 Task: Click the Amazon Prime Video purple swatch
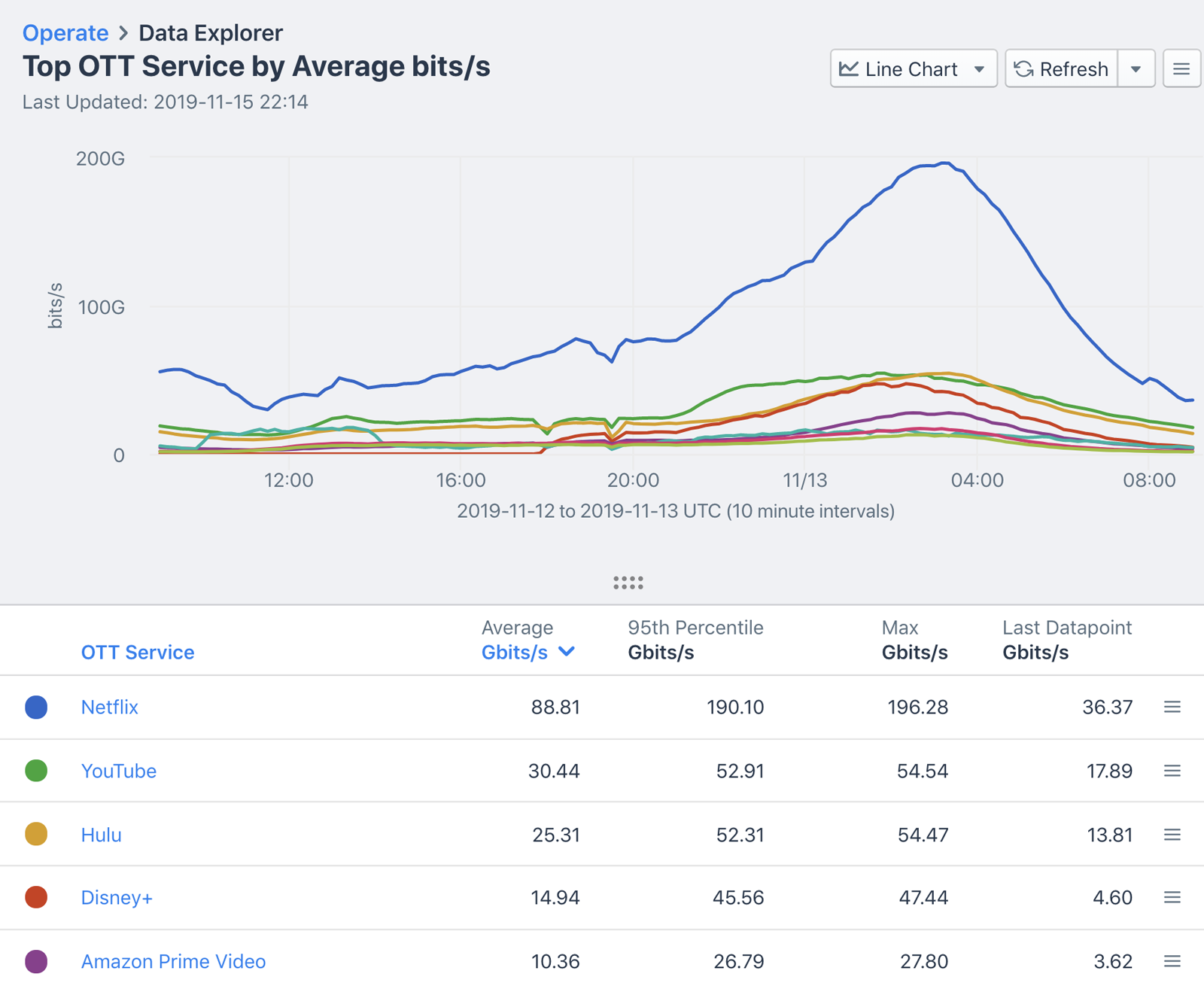(36, 961)
